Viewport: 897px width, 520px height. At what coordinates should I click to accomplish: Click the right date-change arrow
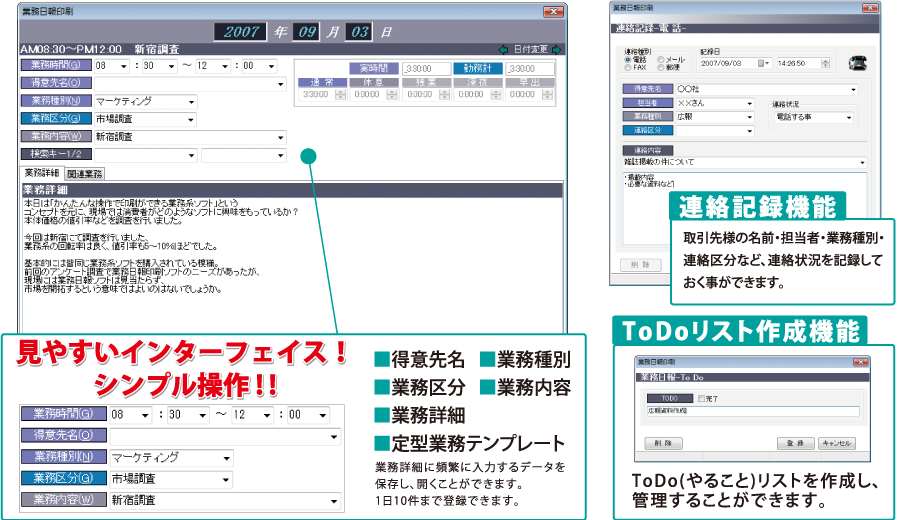[x=557, y=49]
